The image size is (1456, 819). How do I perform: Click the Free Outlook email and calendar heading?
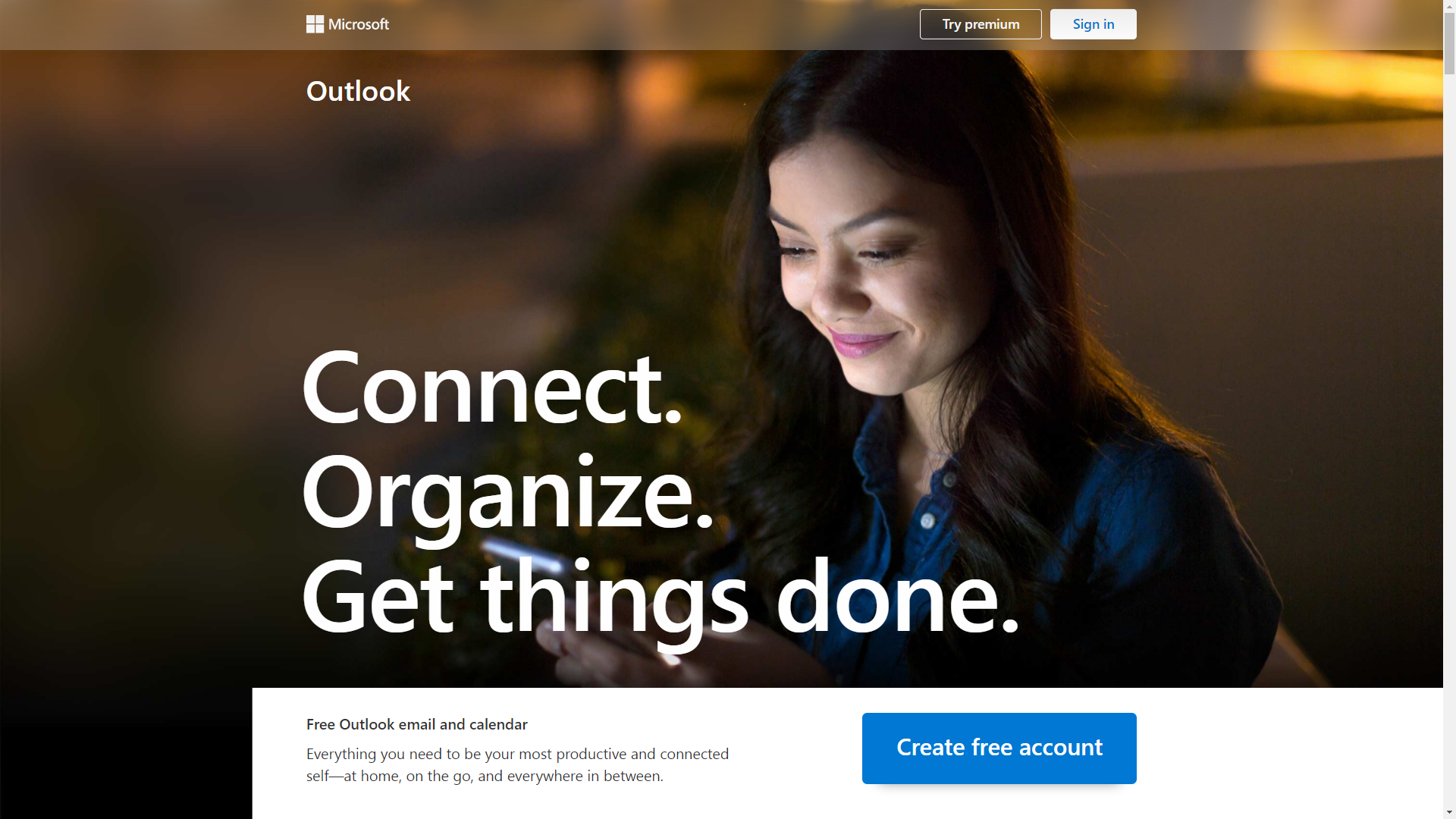416,724
